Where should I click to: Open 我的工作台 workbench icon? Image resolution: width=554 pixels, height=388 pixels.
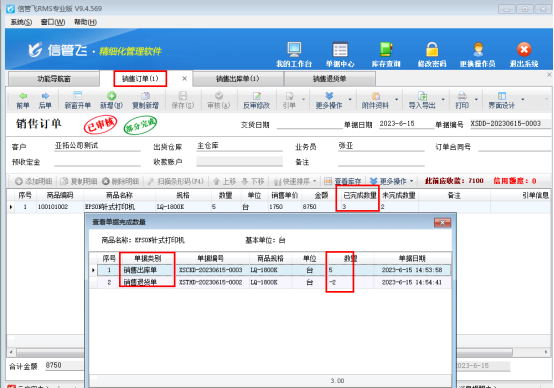tap(294, 49)
